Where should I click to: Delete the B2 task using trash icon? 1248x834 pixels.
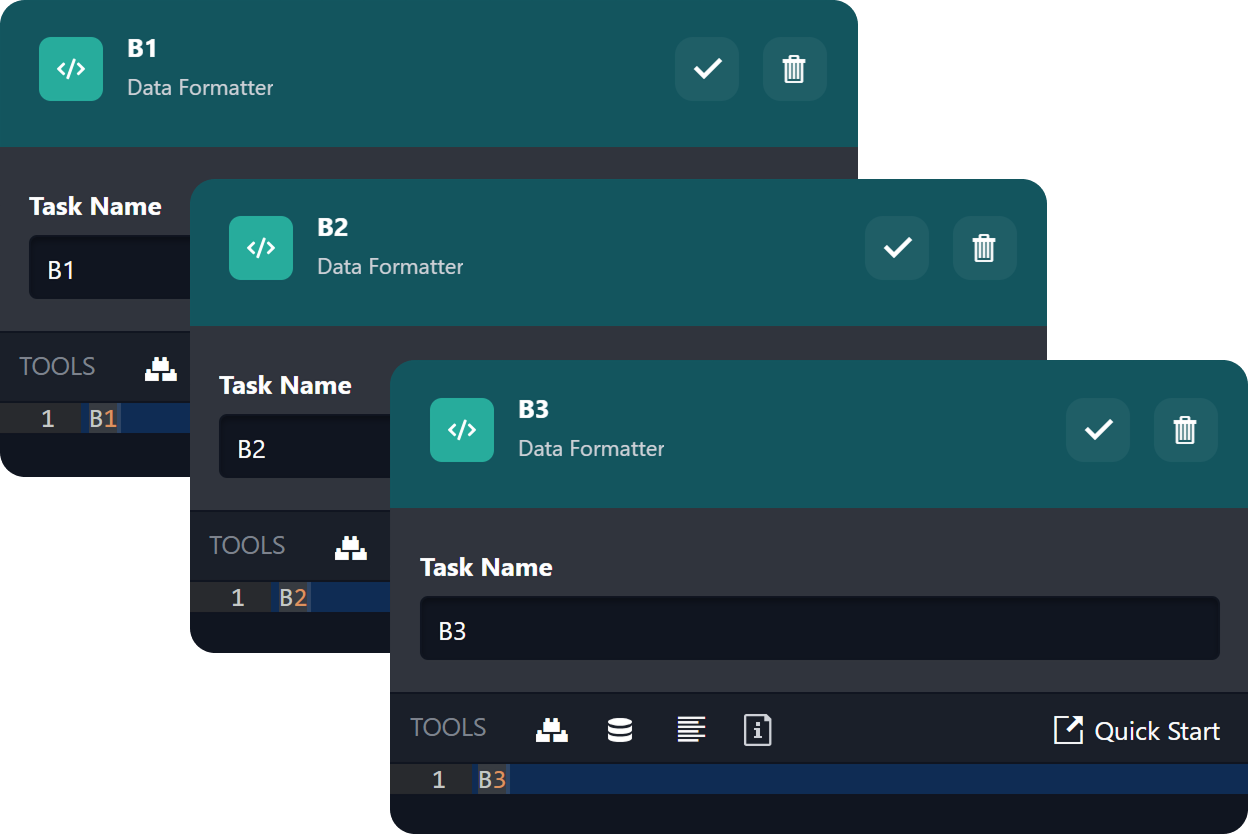pyautogui.click(x=984, y=248)
